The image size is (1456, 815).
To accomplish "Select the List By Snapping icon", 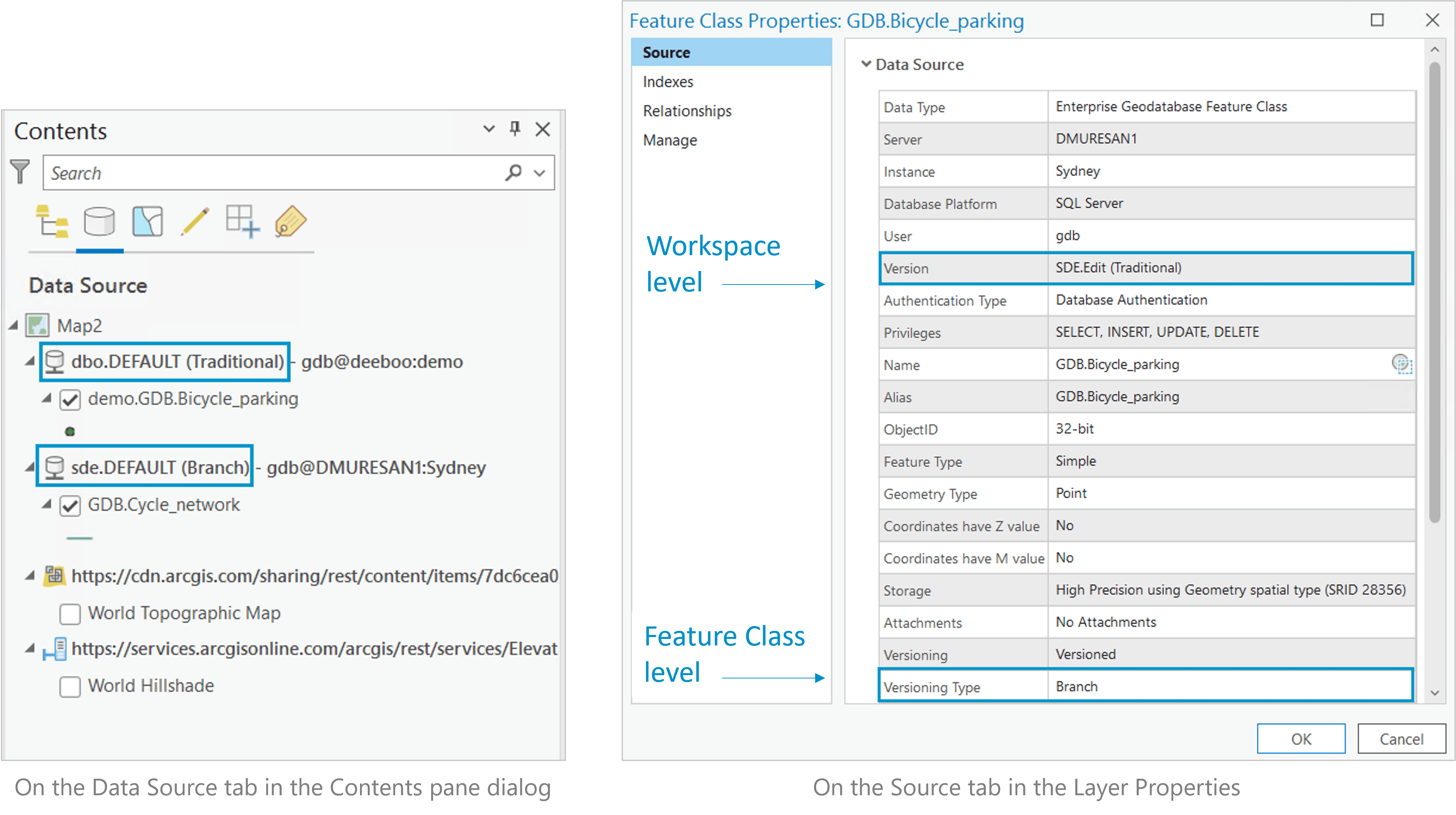I will [242, 221].
